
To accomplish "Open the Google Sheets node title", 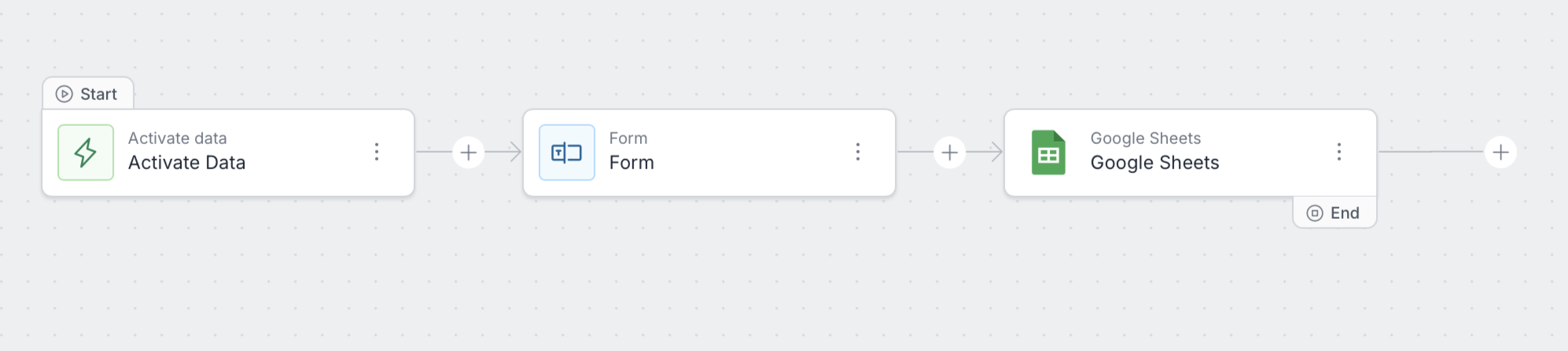I will [1155, 163].
